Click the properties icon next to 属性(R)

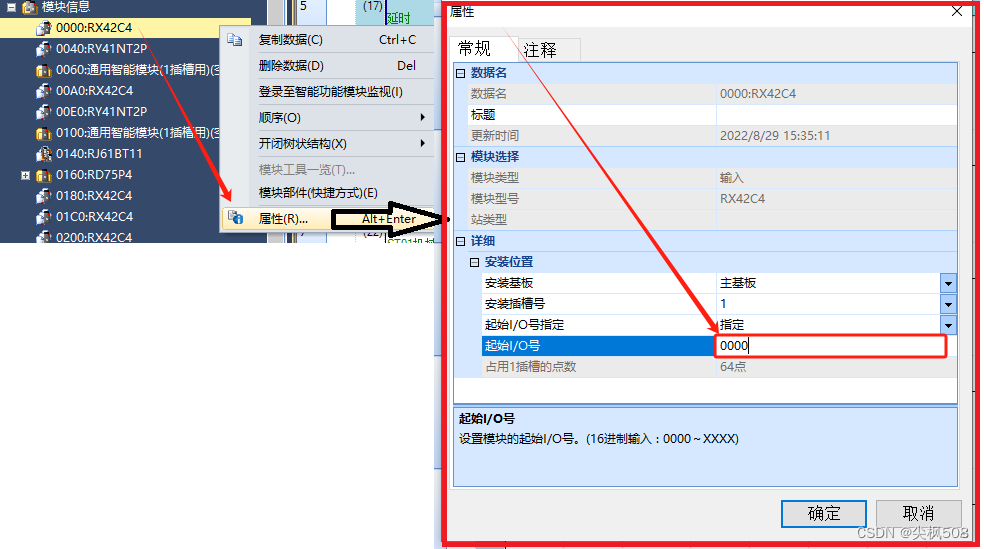point(235,218)
